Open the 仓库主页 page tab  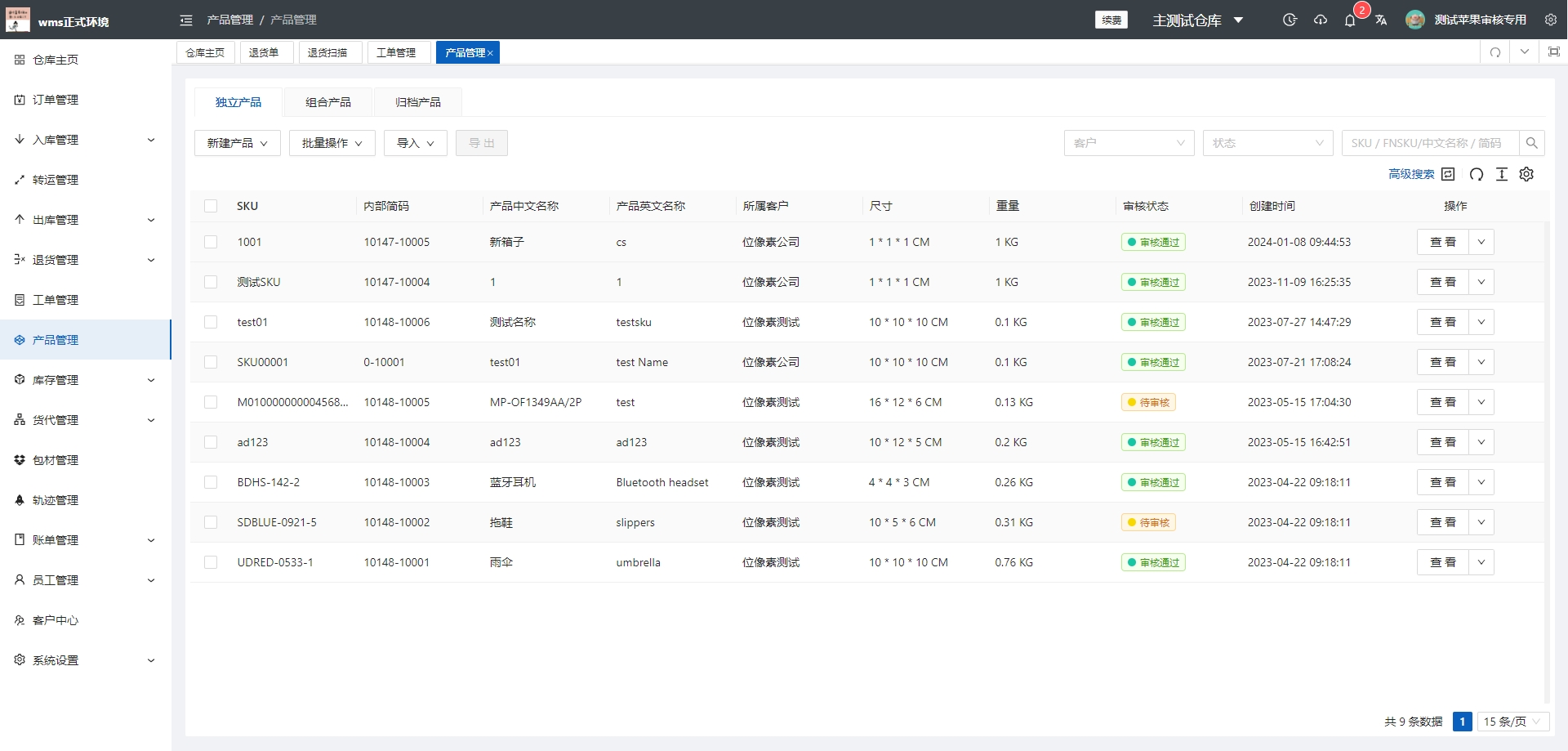pyautogui.click(x=205, y=52)
